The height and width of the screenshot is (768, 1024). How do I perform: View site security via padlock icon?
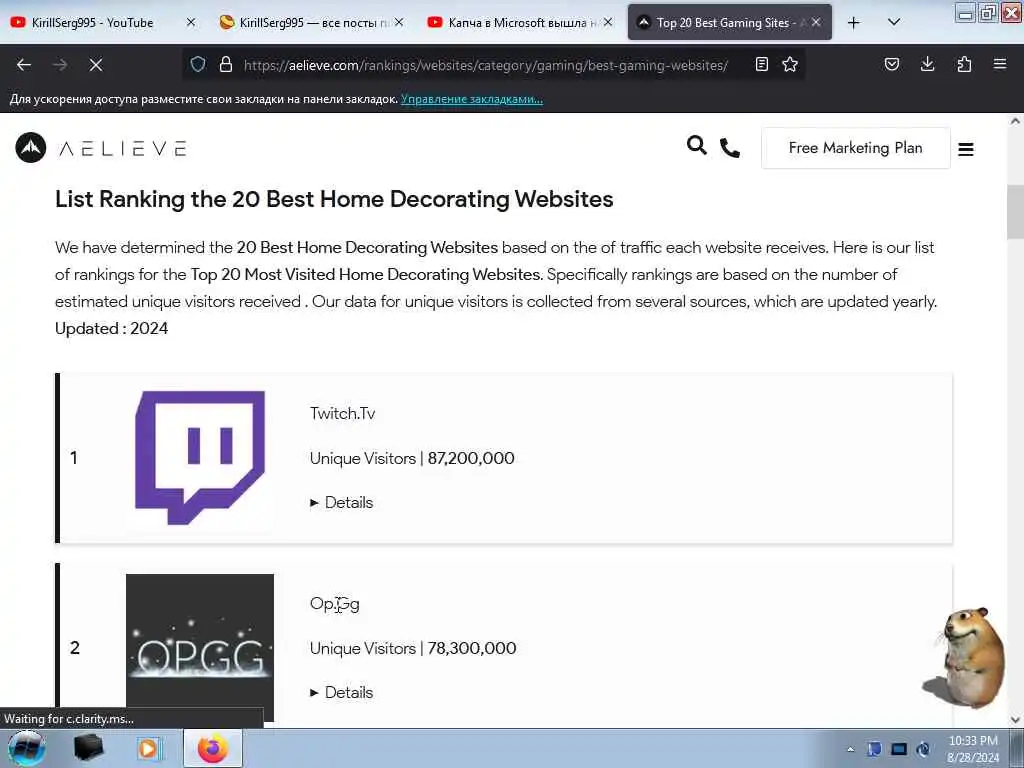click(226, 65)
